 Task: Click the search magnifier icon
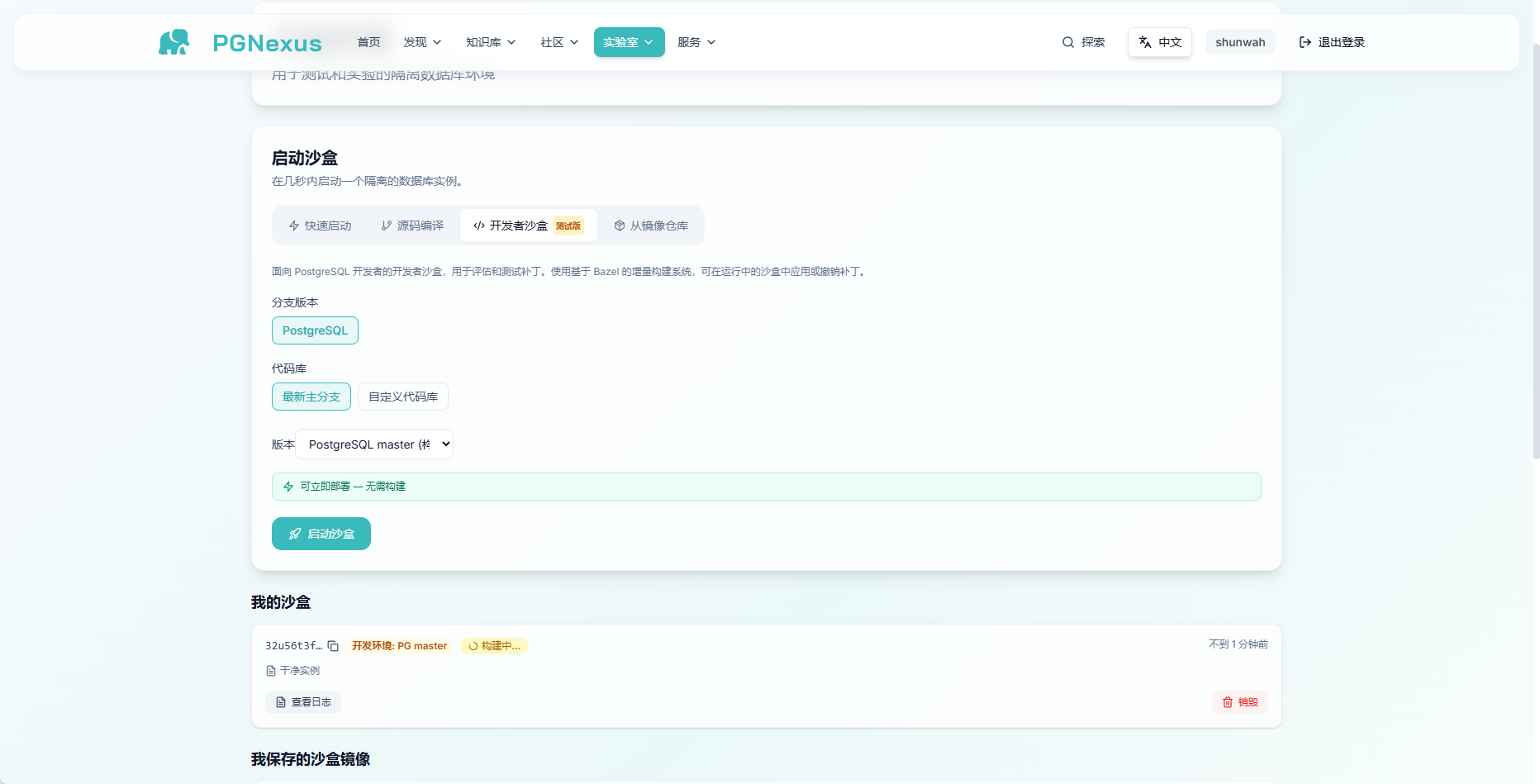click(1068, 42)
